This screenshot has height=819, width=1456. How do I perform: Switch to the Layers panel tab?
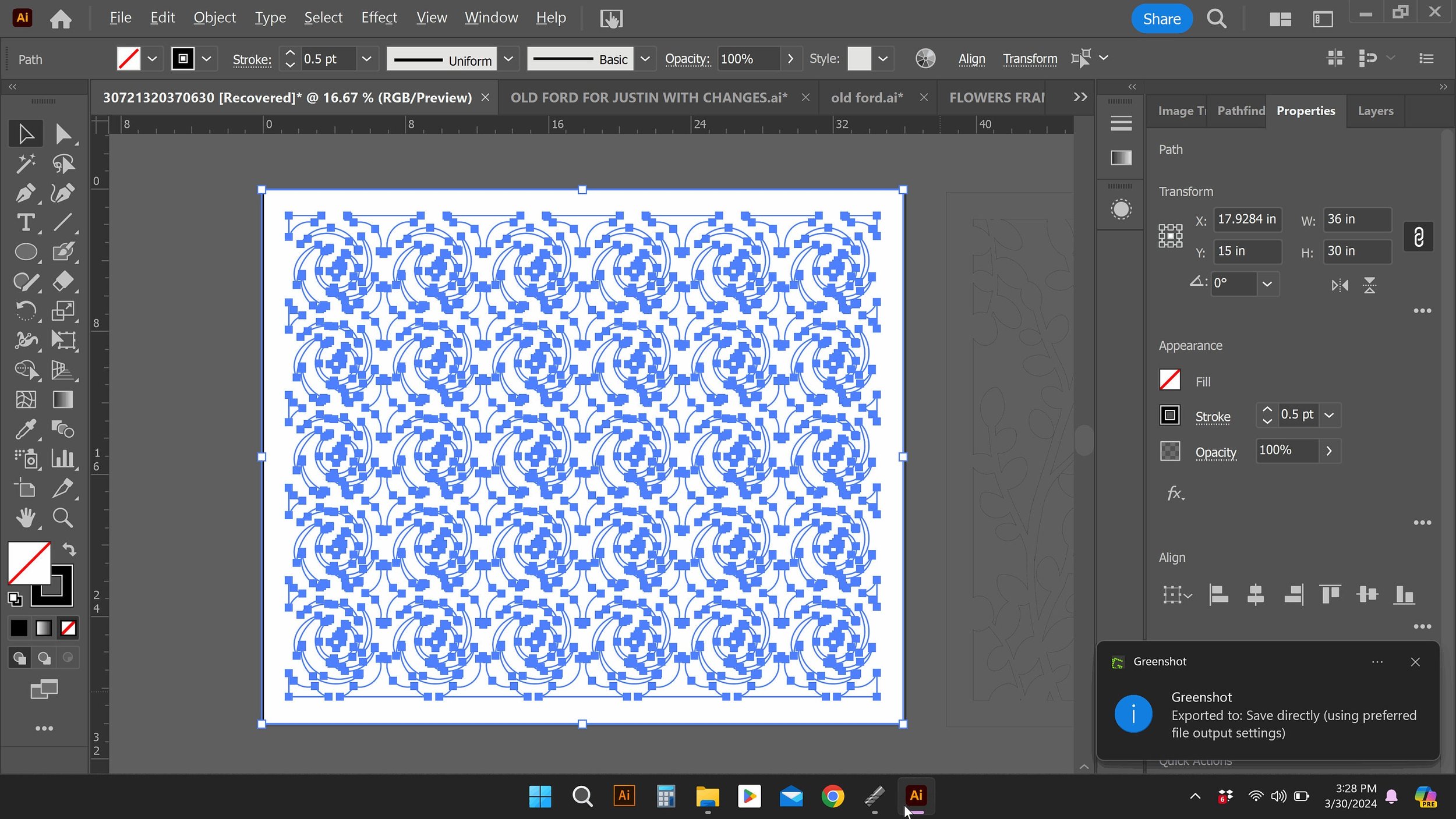pos(1376,111)
